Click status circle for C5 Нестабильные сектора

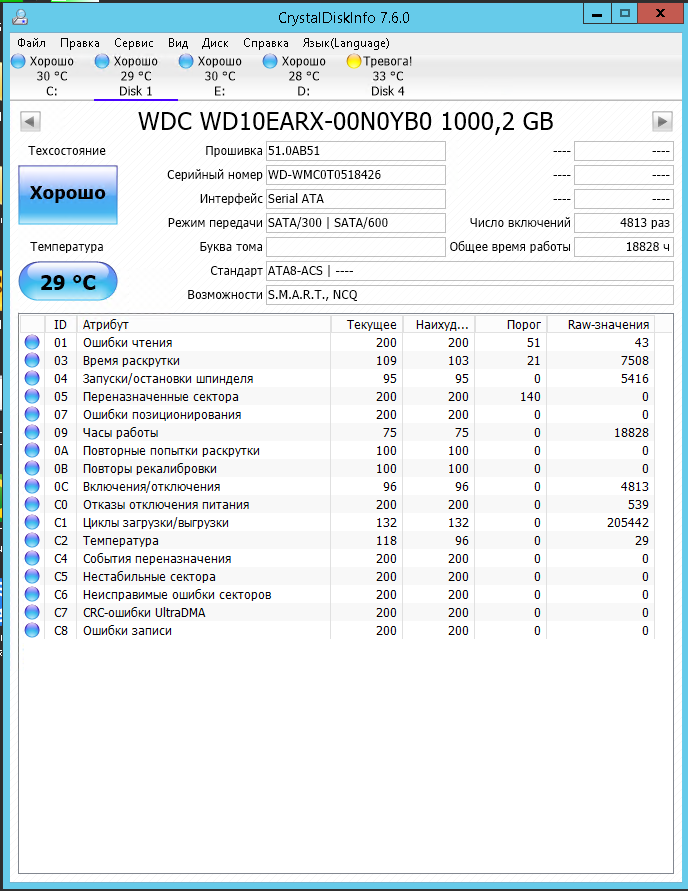coord(32,576)
